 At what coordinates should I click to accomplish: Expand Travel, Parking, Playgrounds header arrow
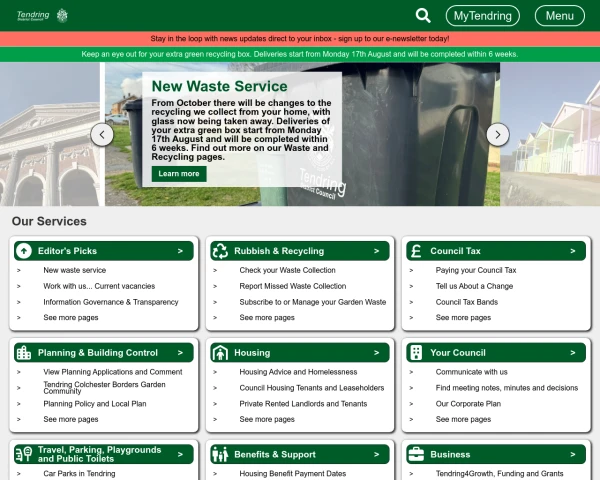[x=180, y=454]
